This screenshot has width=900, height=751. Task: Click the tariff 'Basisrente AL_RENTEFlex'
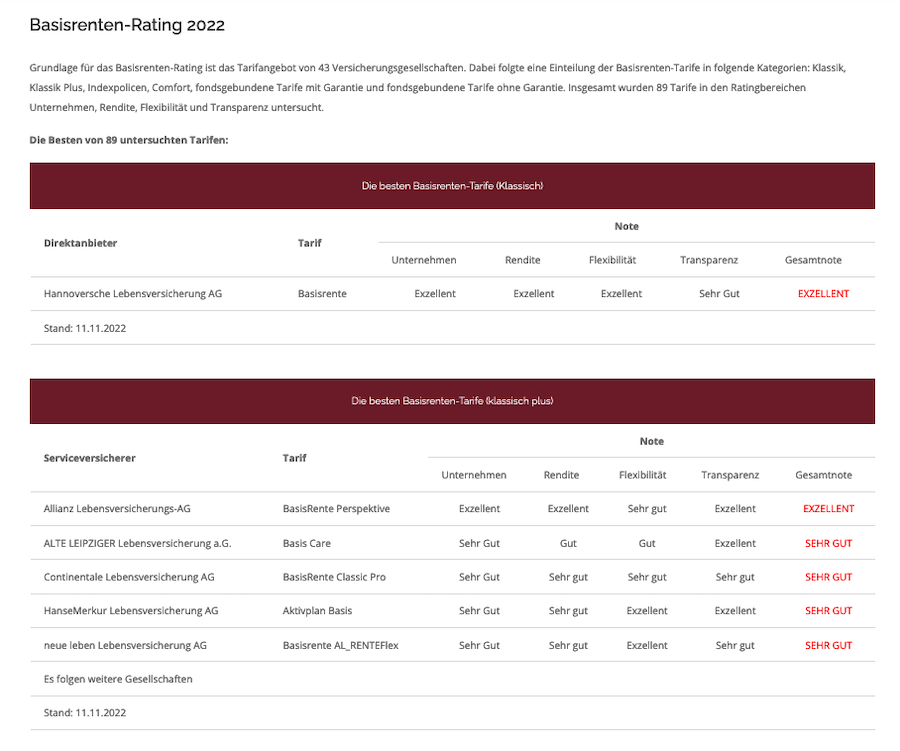pyautogui.click(x=340, y=645)
